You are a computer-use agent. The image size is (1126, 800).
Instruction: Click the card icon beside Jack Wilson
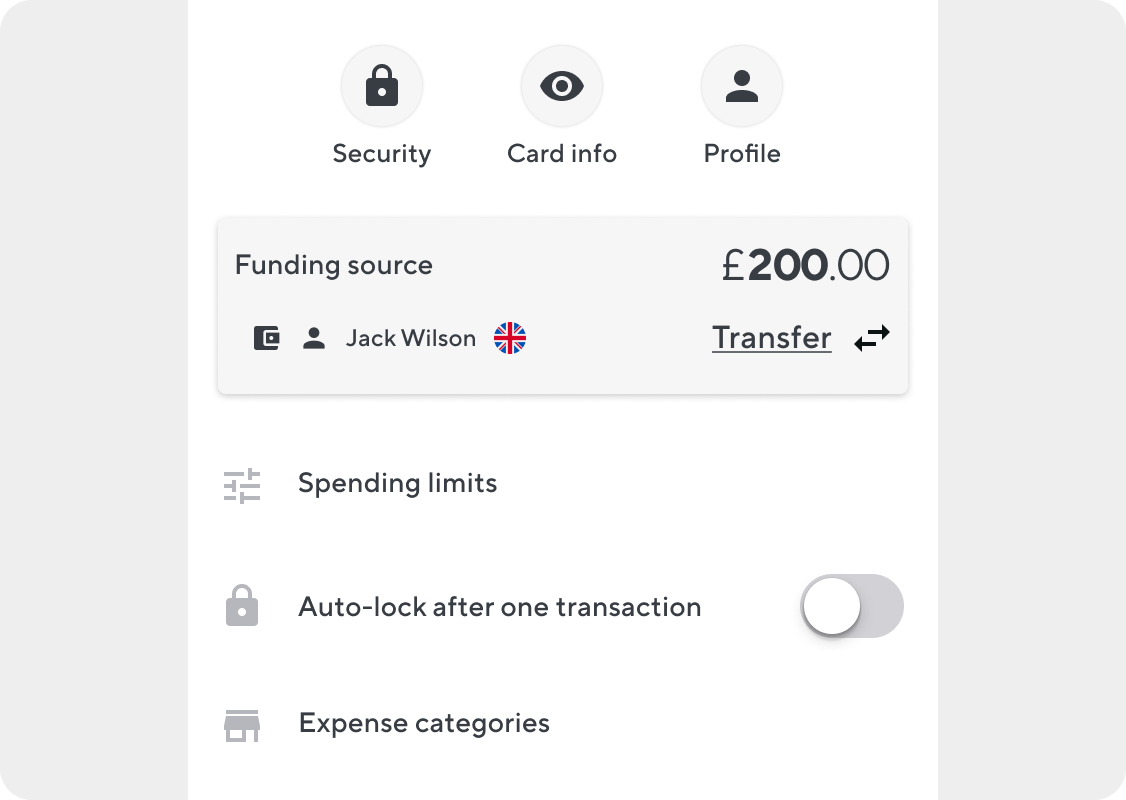[267, 338]
